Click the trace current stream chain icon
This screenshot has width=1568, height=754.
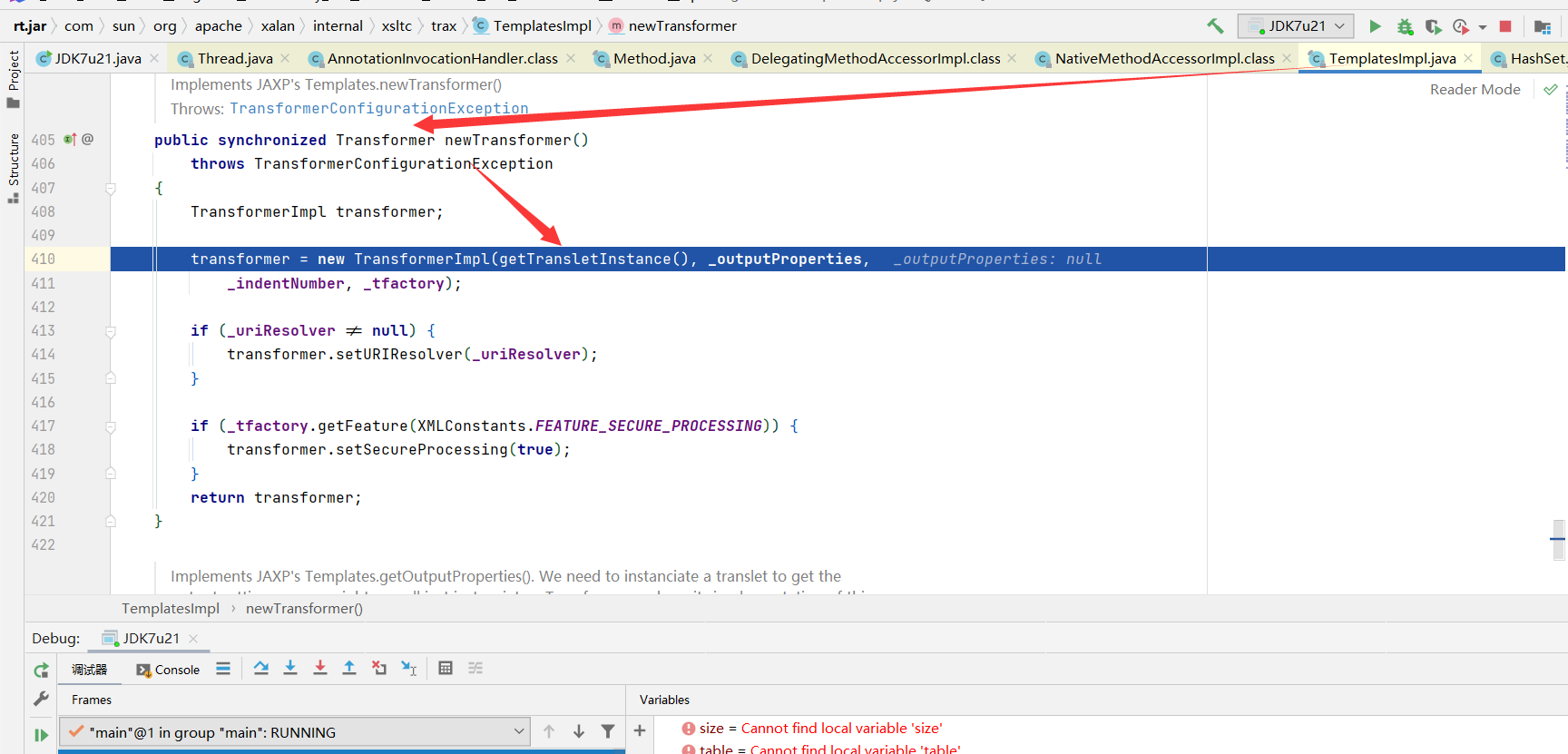click(475, 669)
